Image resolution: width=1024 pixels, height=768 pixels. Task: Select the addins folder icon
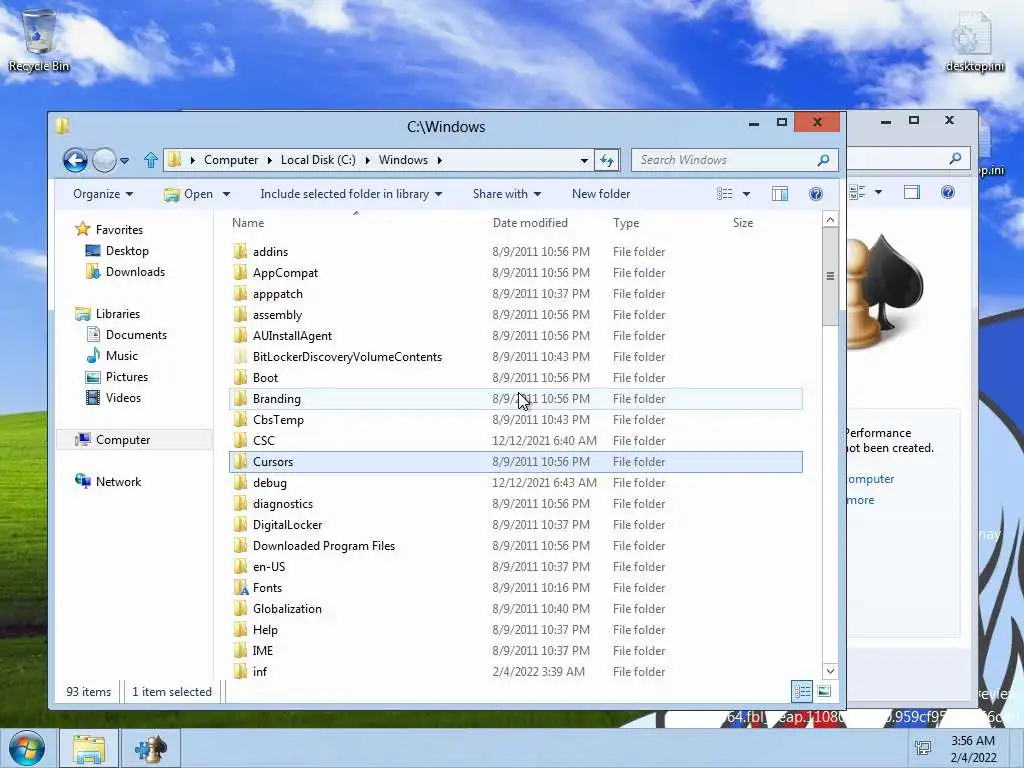click(240, 251)
